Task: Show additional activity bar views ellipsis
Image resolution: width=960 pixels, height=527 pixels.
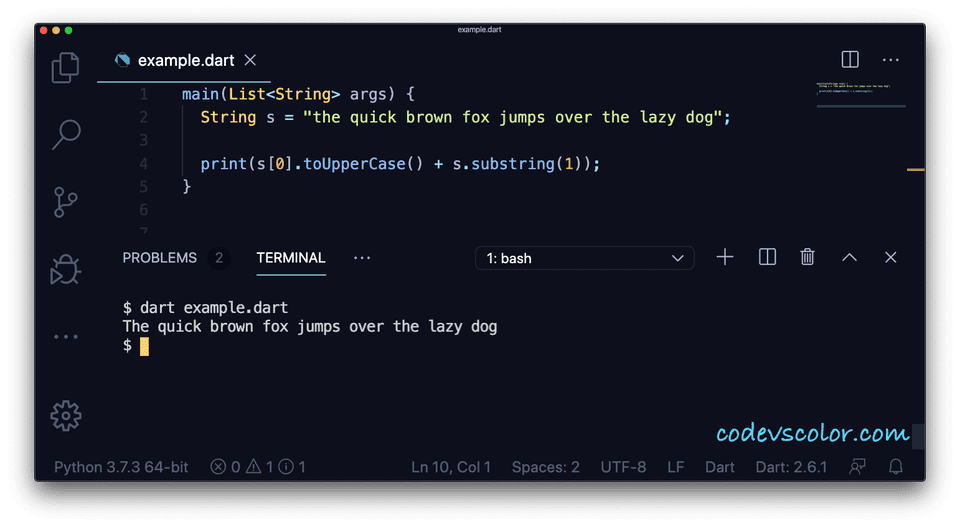Action: [66, 337]
